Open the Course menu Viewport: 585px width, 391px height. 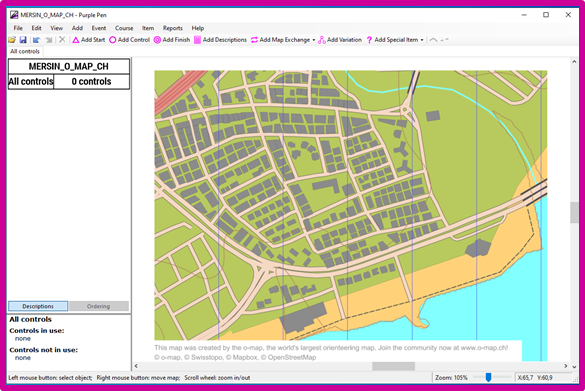(124, 28)
